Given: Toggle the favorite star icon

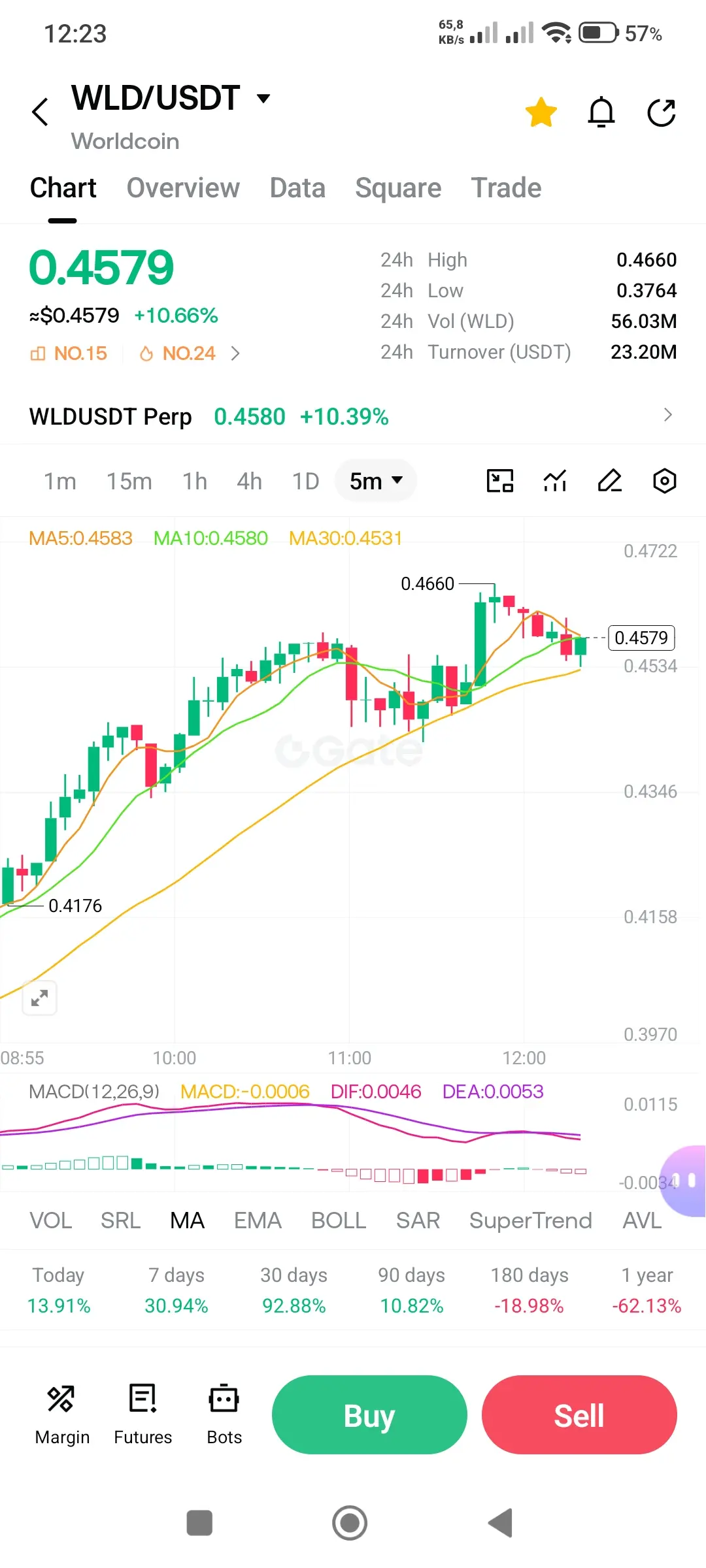Looking at the screenshot, I should coord(541,112).
